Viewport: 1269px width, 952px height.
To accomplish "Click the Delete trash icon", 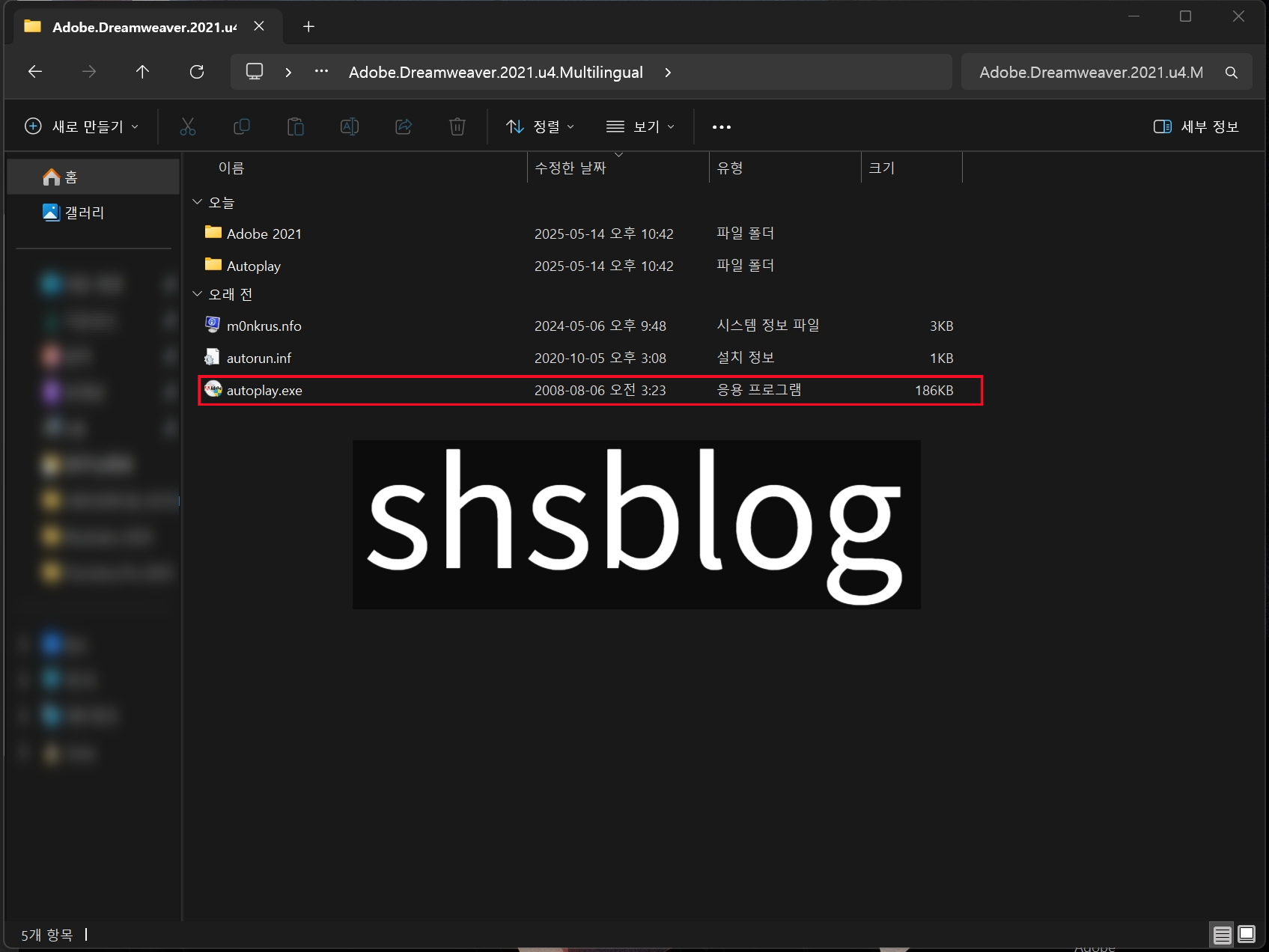I will pos(457,126).
